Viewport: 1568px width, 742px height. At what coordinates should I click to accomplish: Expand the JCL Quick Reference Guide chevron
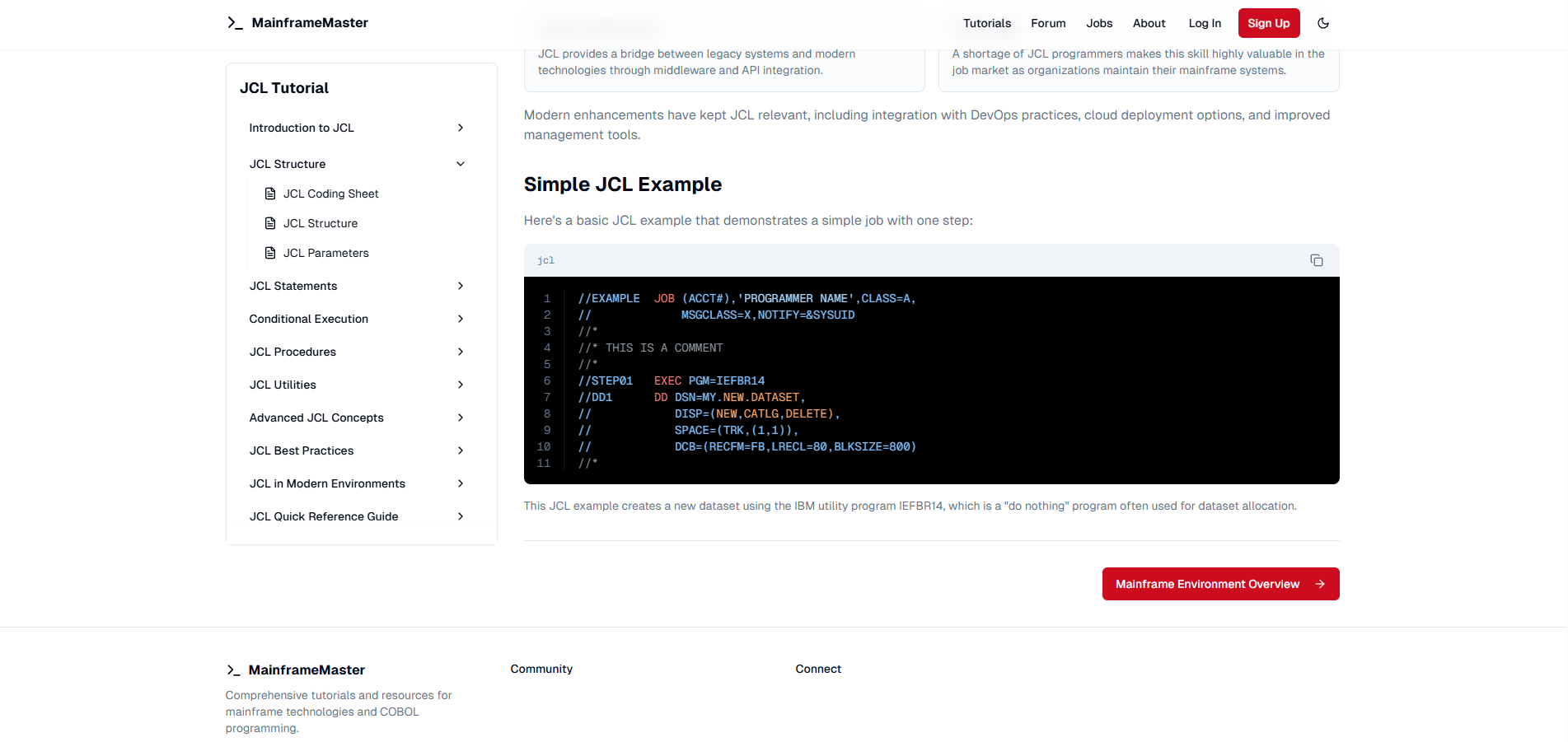tap(461, 516)
